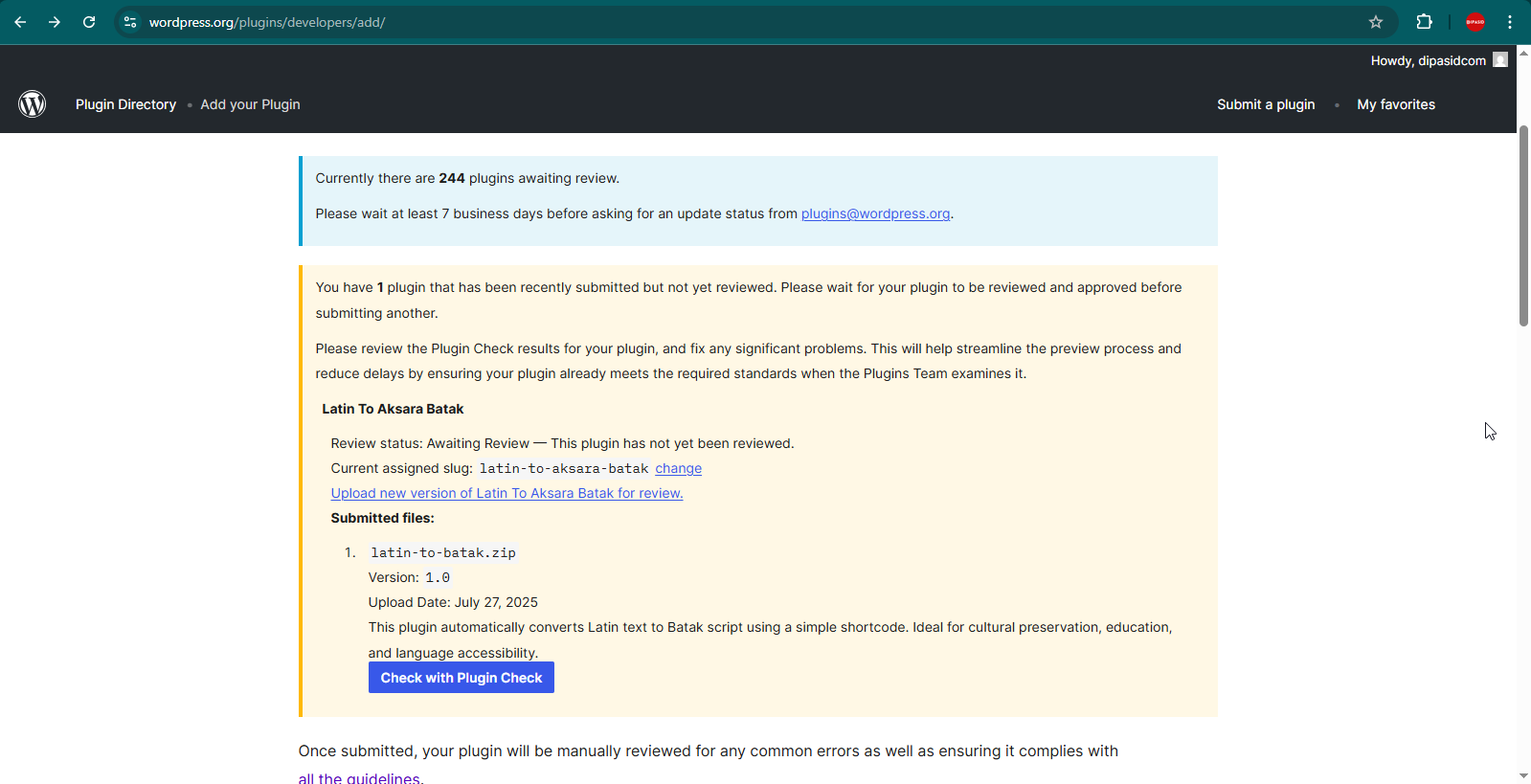Viewport: 1531px width, 784px height.
Task: View site information icon in address bar
Action: point(130,22)
